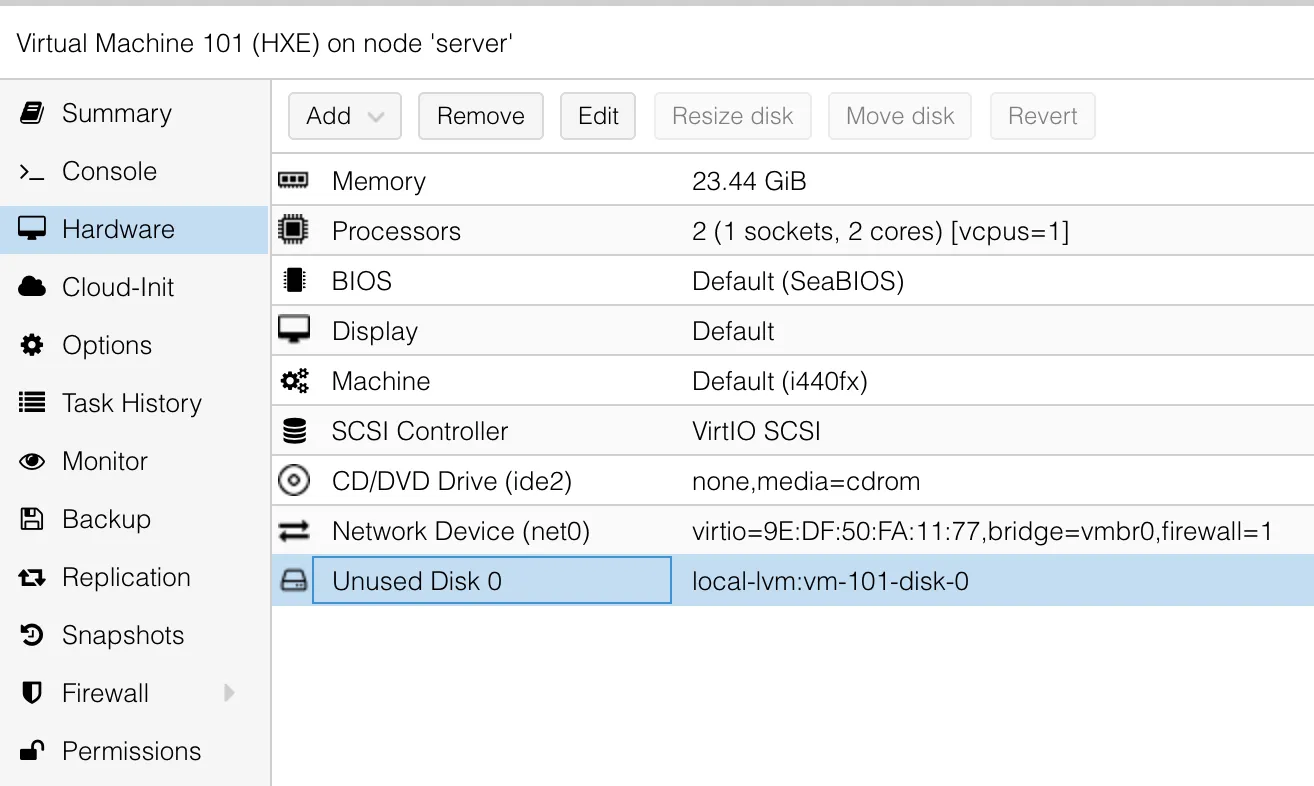This screenshot has height=786, width=1314.
Task: Open the Cloud-Init settings
Action: (117, 287)
